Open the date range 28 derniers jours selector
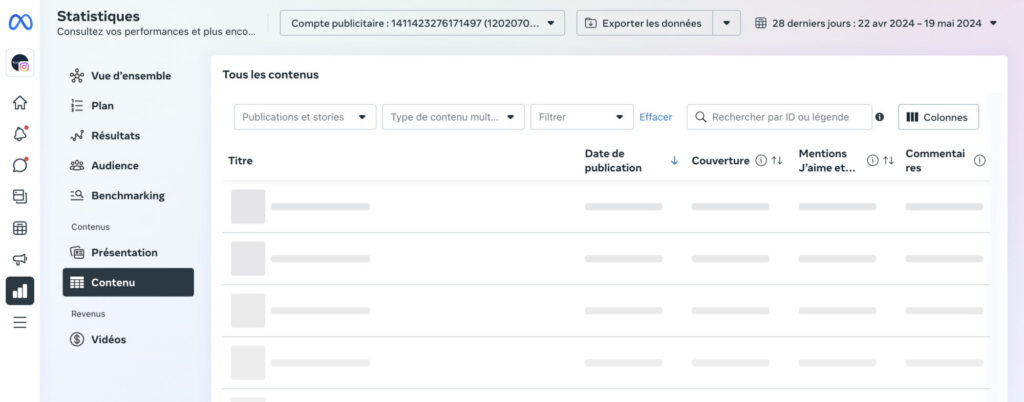Screen dimensions: 1024x402 pos(876,23)
